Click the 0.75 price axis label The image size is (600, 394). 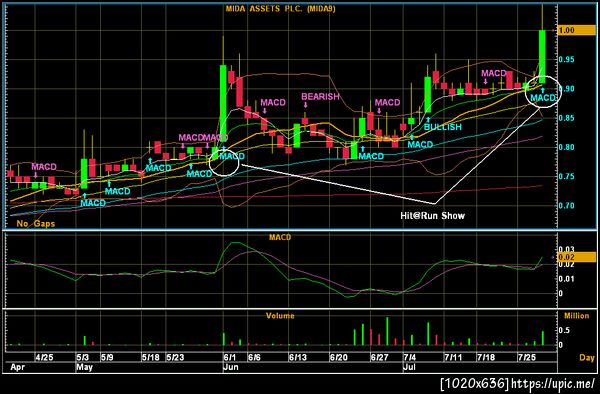pyautogui.click(x=567, y=176)
